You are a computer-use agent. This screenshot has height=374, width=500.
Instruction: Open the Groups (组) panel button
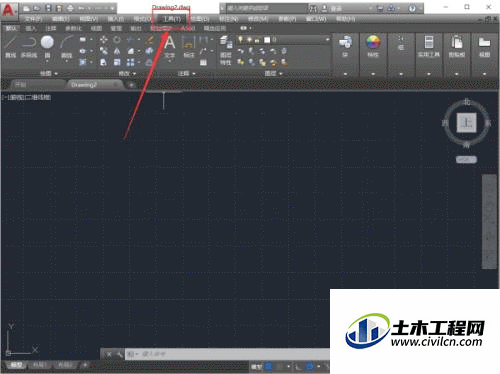(x=401, y=43)
